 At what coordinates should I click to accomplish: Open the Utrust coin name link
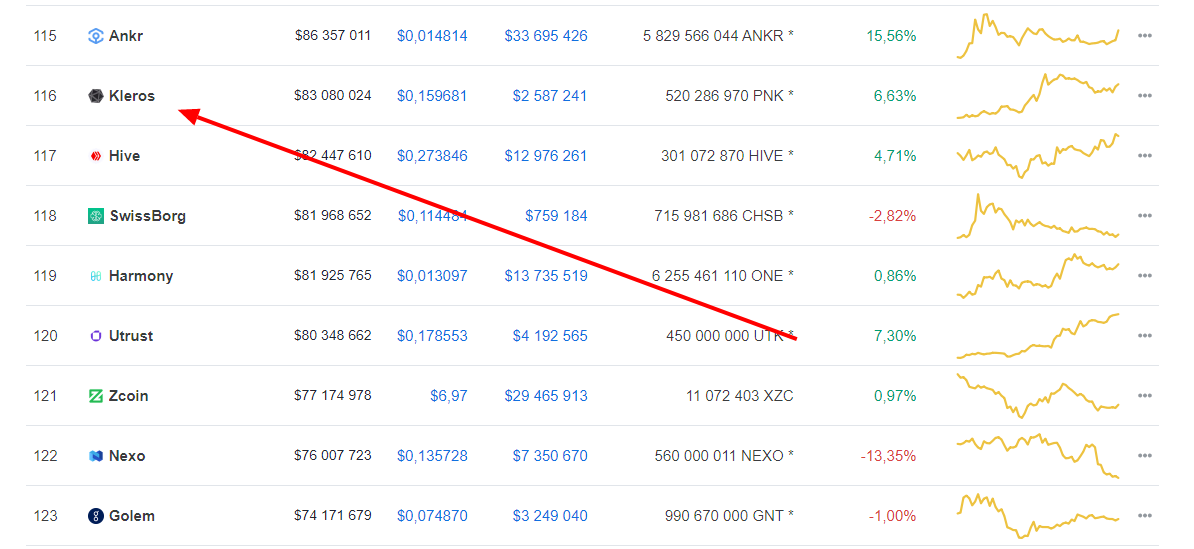click(131, 336)
